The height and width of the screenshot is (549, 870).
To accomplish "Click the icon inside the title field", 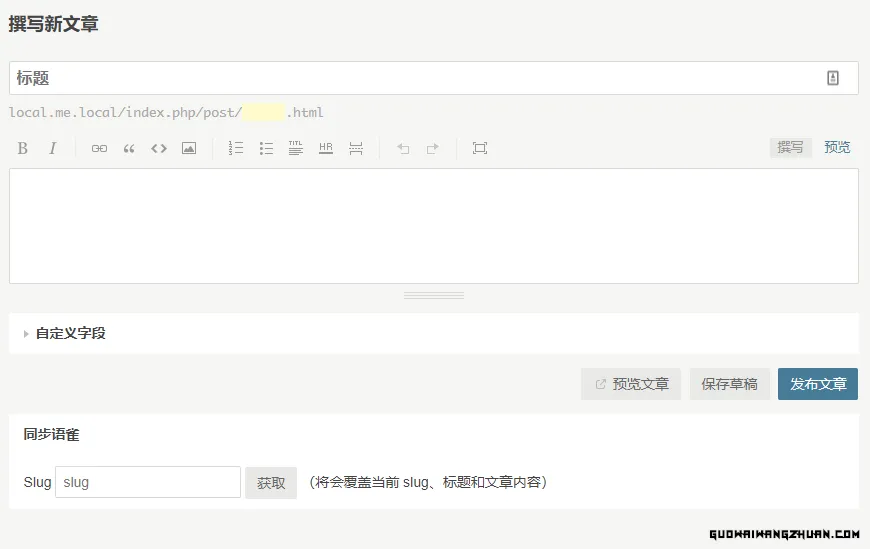I will 833,78.
